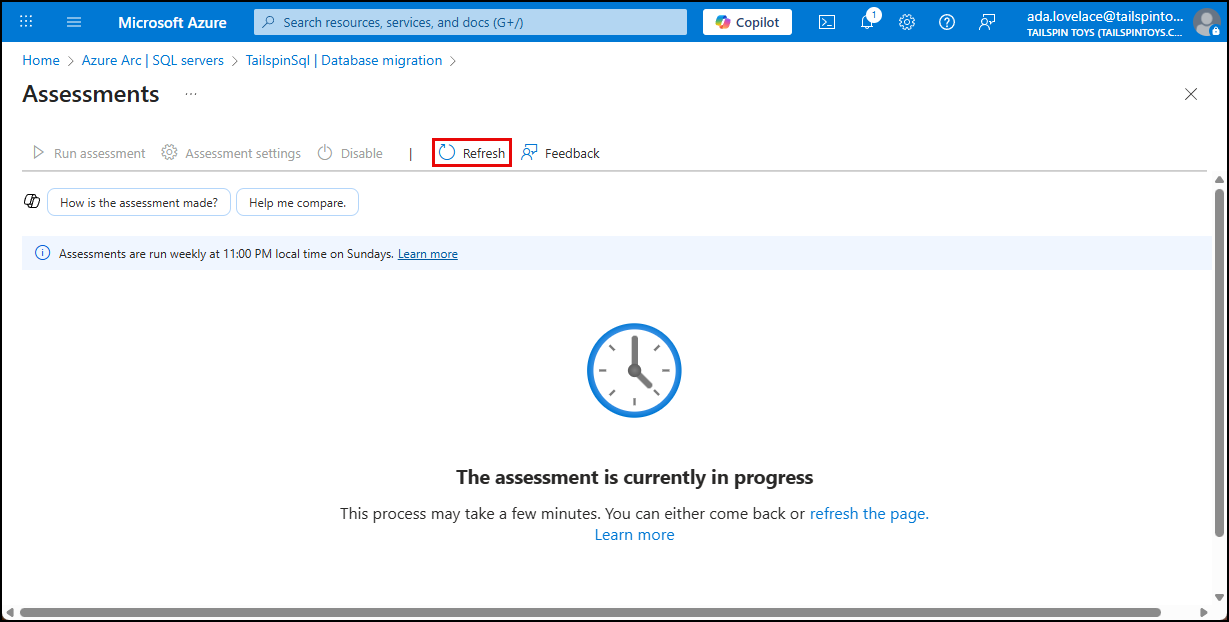Click the Copilot sparkle icon near suggestions

pos(31,201)
